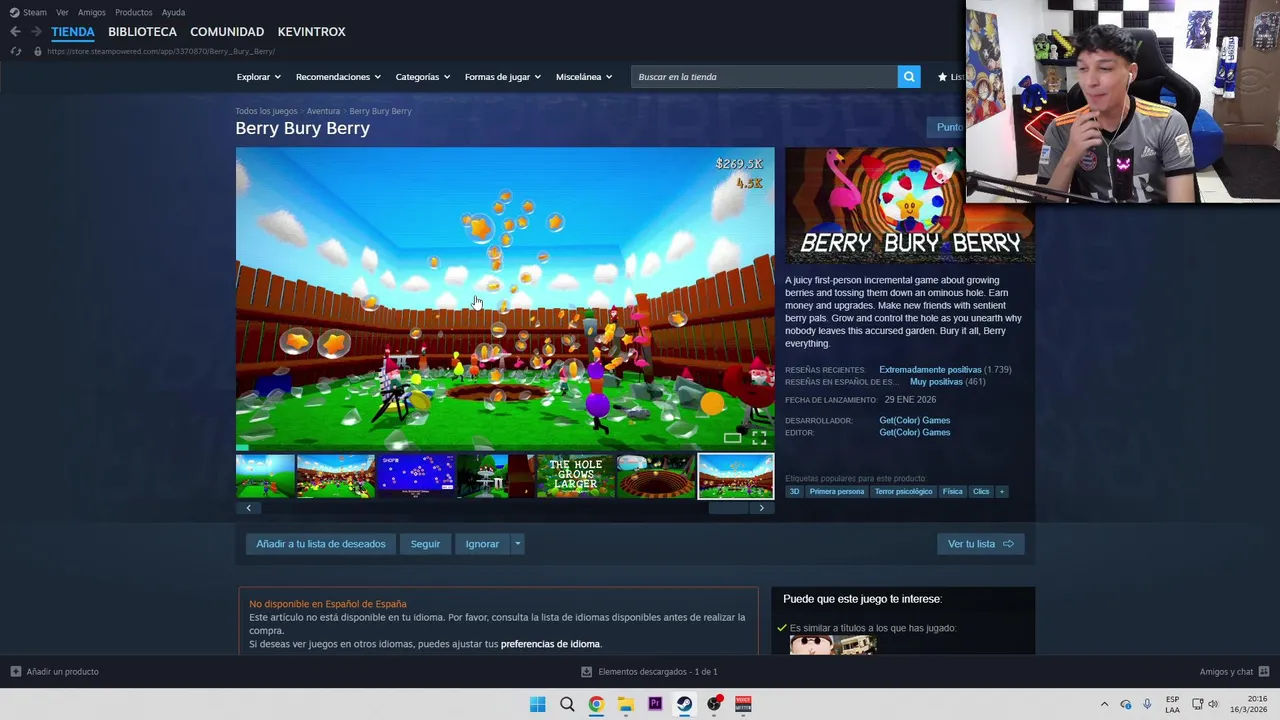Viewport: 1280px width, 720px height.
Task: Click the Ignorar button
Action: tap(482, 544)
